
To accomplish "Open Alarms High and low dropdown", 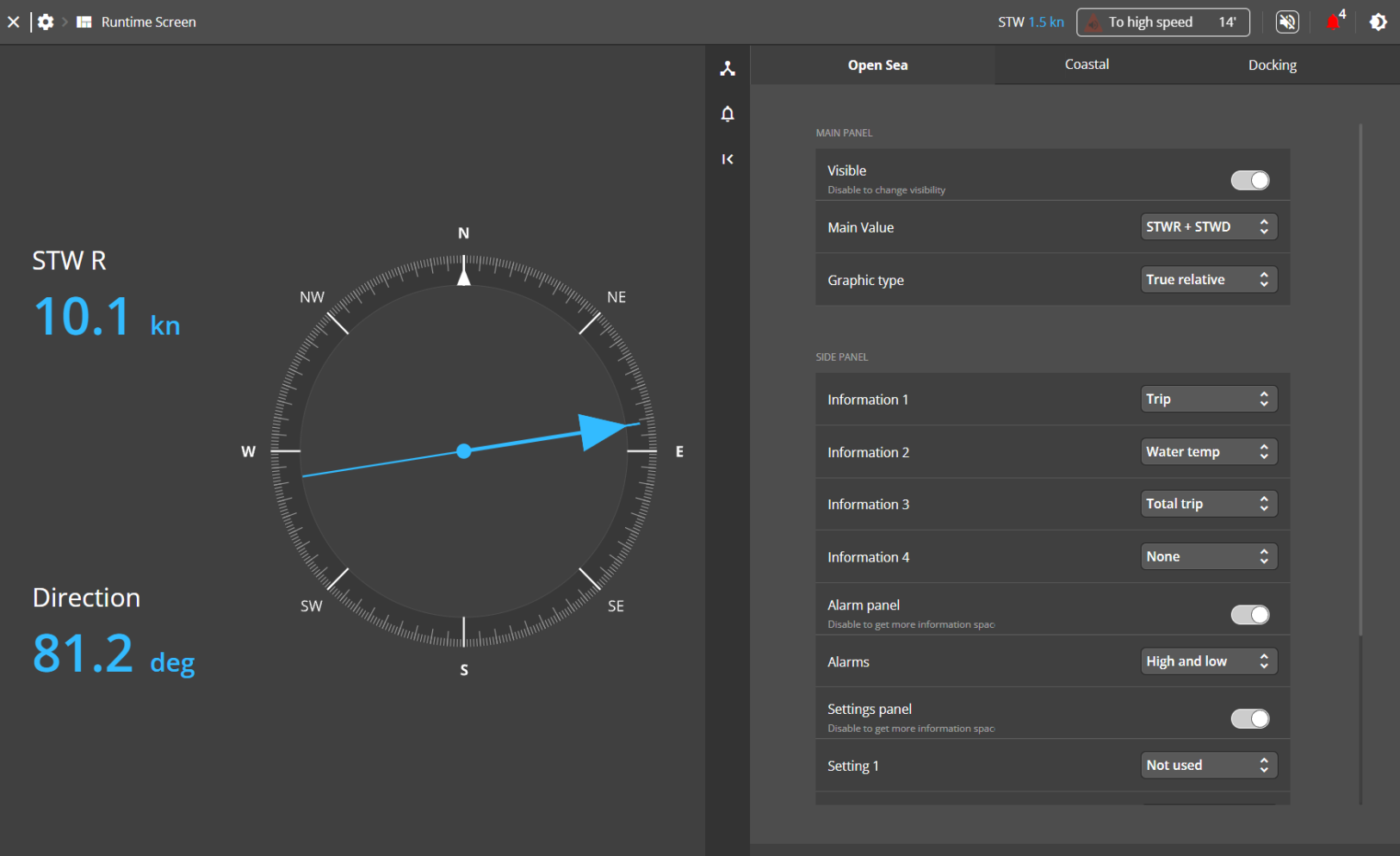I will pyautogui.click(x=1209, y=661).
